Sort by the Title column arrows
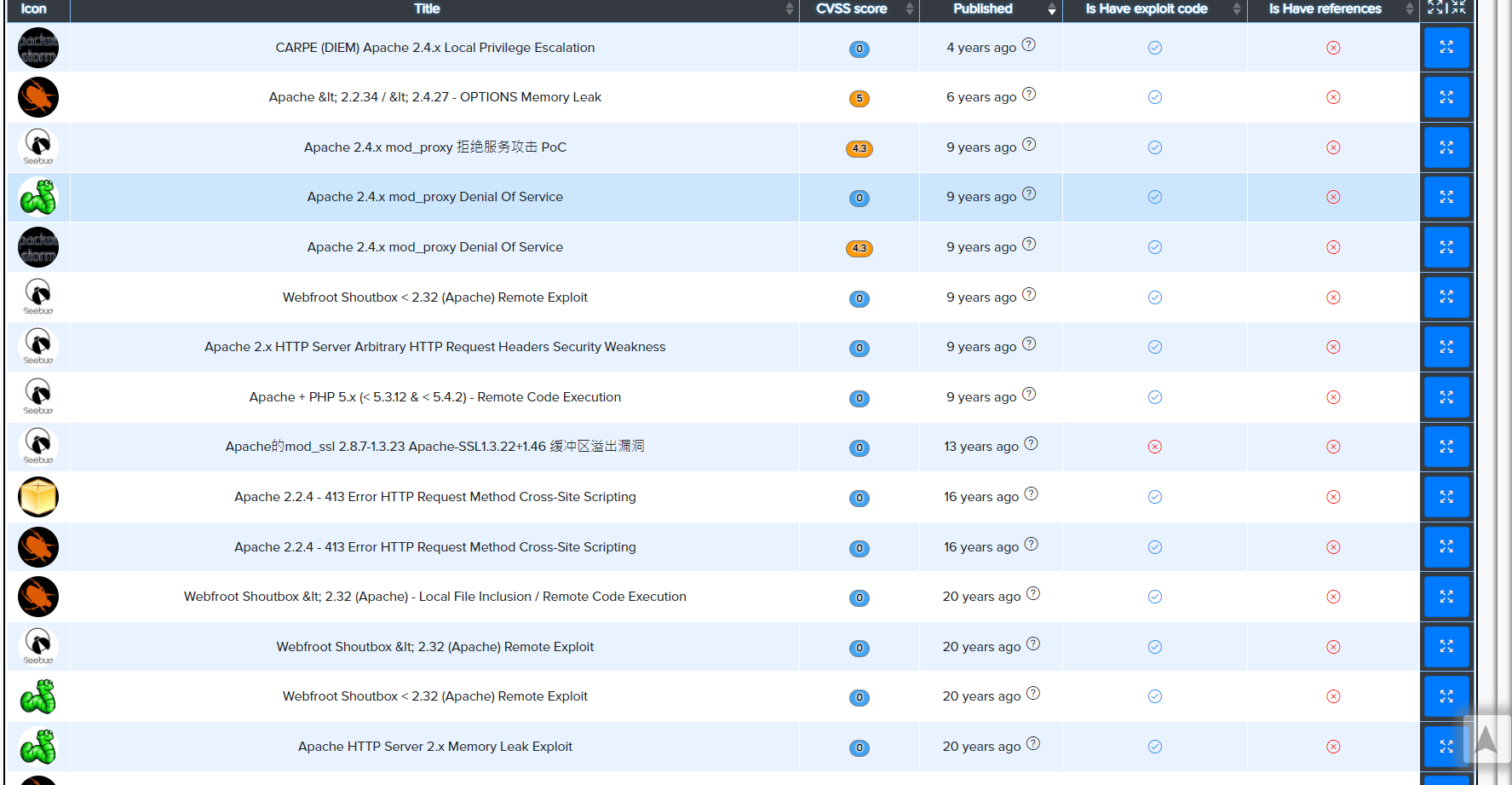This screenshot has width=1512, height=785. click(x=790, y=9)
